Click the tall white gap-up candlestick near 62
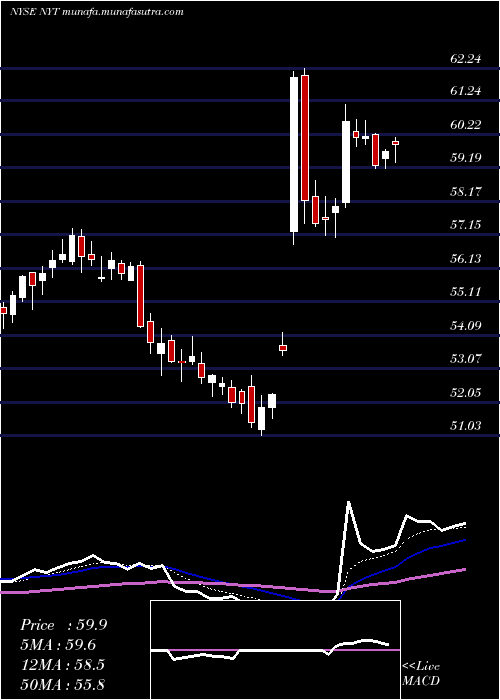Image resolution: width=500 pixels, height=700 pixels. [x=294, y=154]
